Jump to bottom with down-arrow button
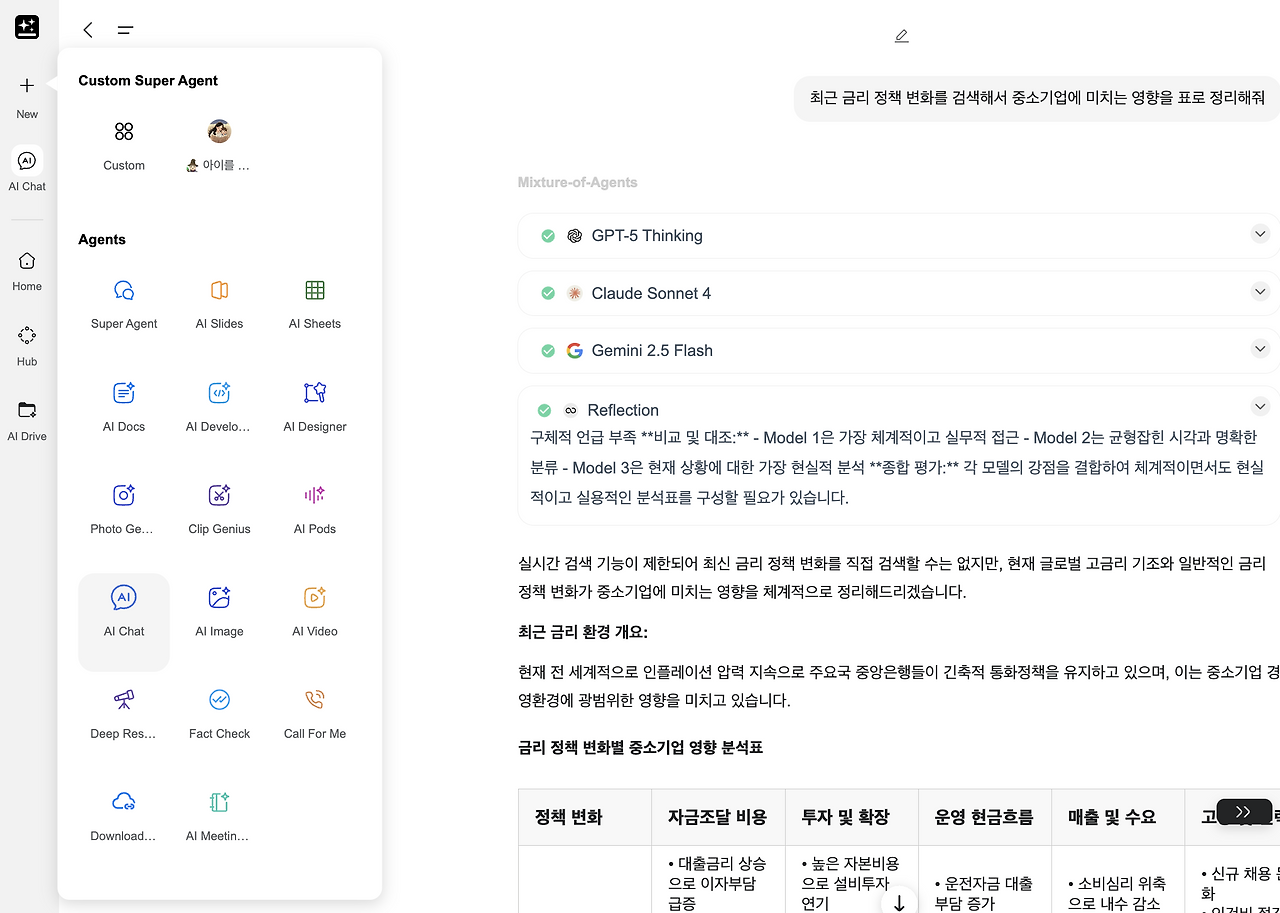The width and height of the screenshot is (1280, 913). tap(899, 902)
